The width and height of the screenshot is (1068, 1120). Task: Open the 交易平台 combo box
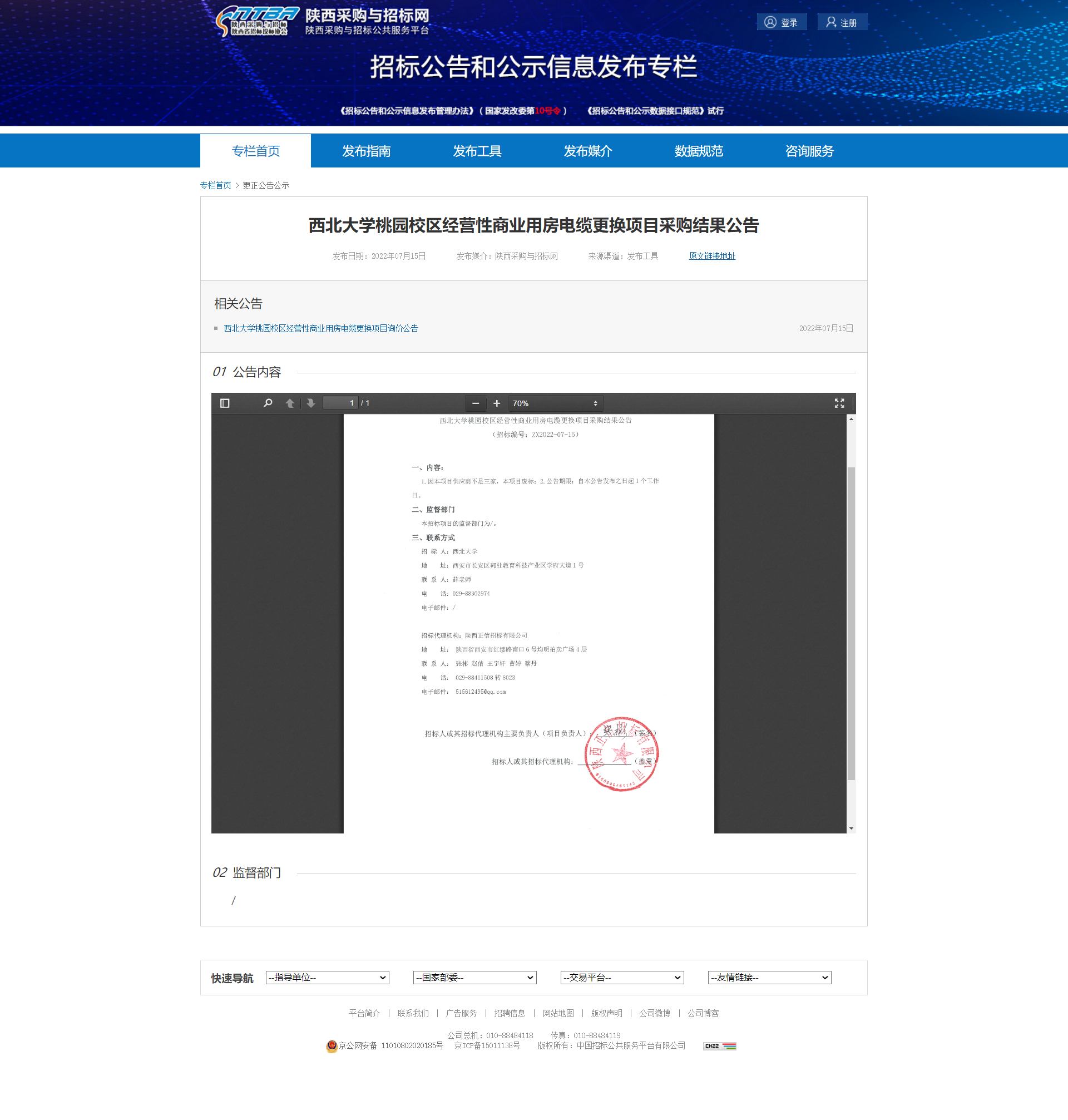pos(622,977)
